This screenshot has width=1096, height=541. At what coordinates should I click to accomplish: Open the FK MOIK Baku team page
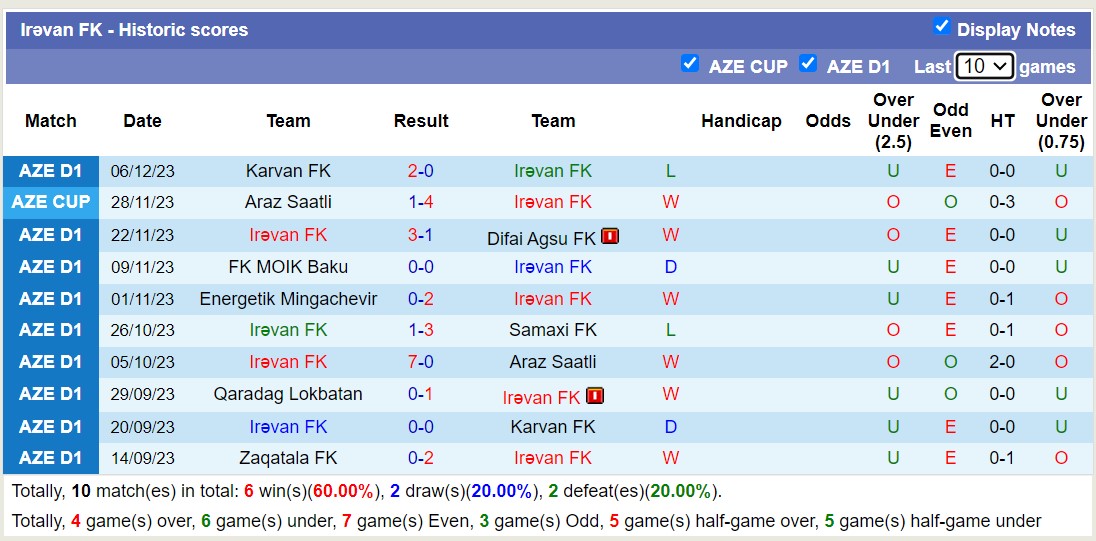click(288, 267)
